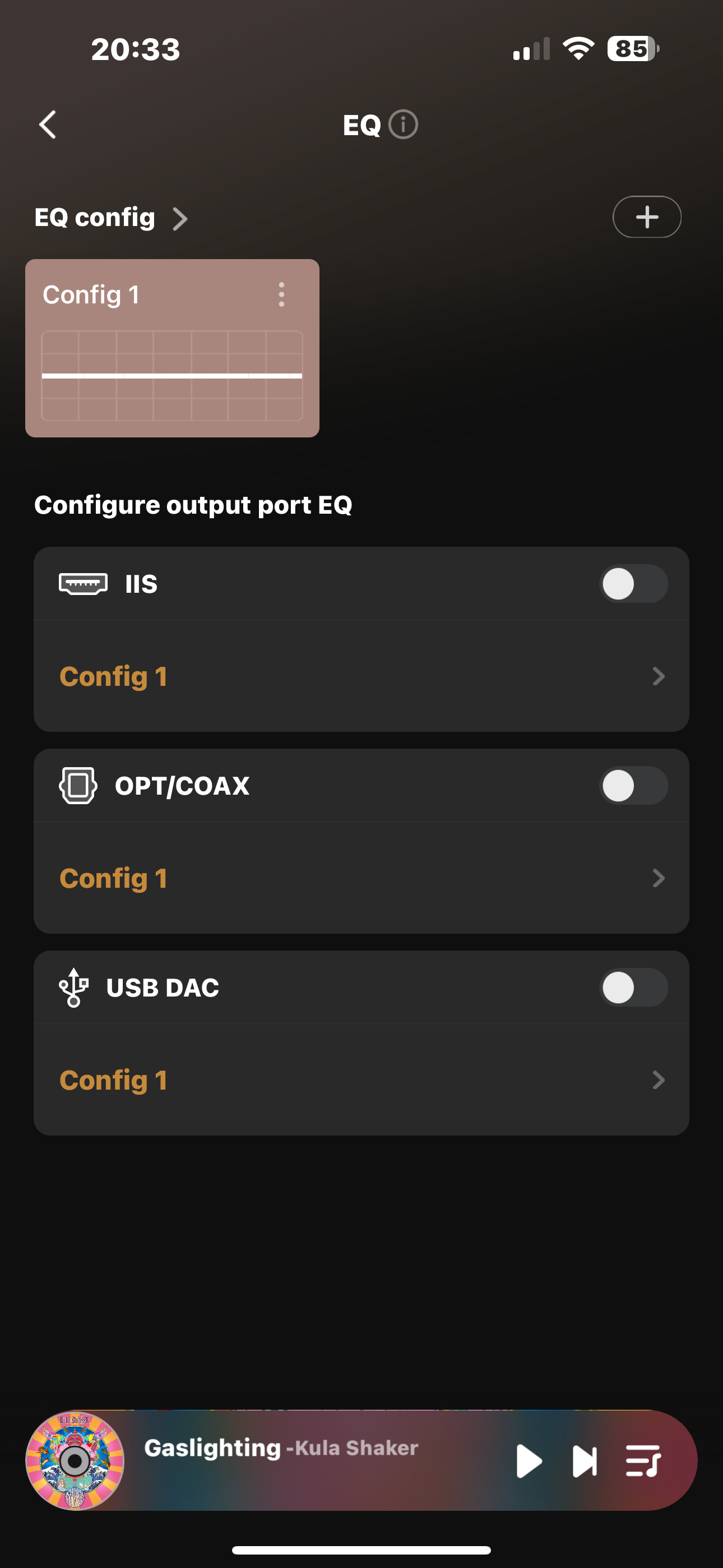This screenshot has width=723, height=1568.
Task: Tap the IIS HDMI port icon
Action: click(84, 584)
